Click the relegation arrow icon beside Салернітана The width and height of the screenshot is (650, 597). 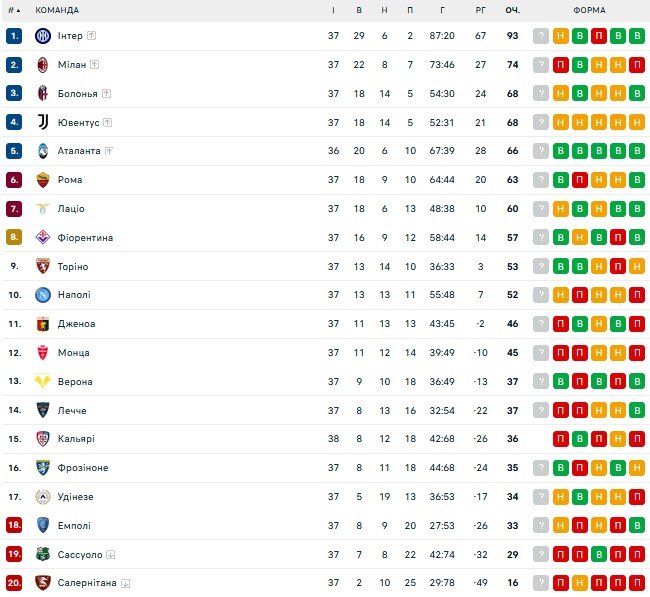click(126, 583)
